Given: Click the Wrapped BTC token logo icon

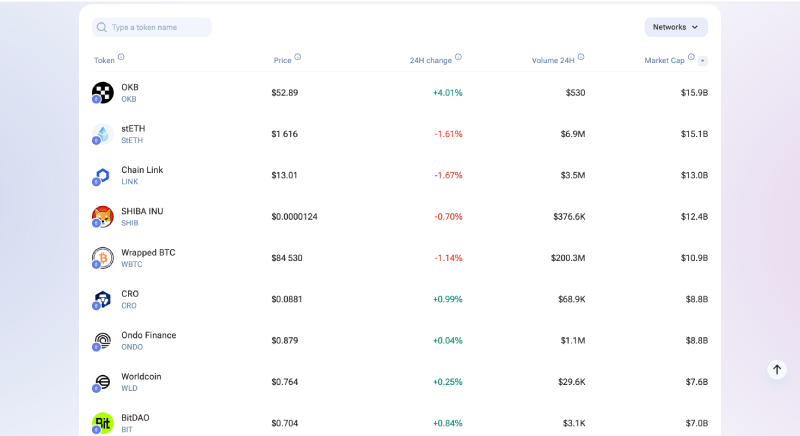Looking at the screenshot, I should [103, 258].
